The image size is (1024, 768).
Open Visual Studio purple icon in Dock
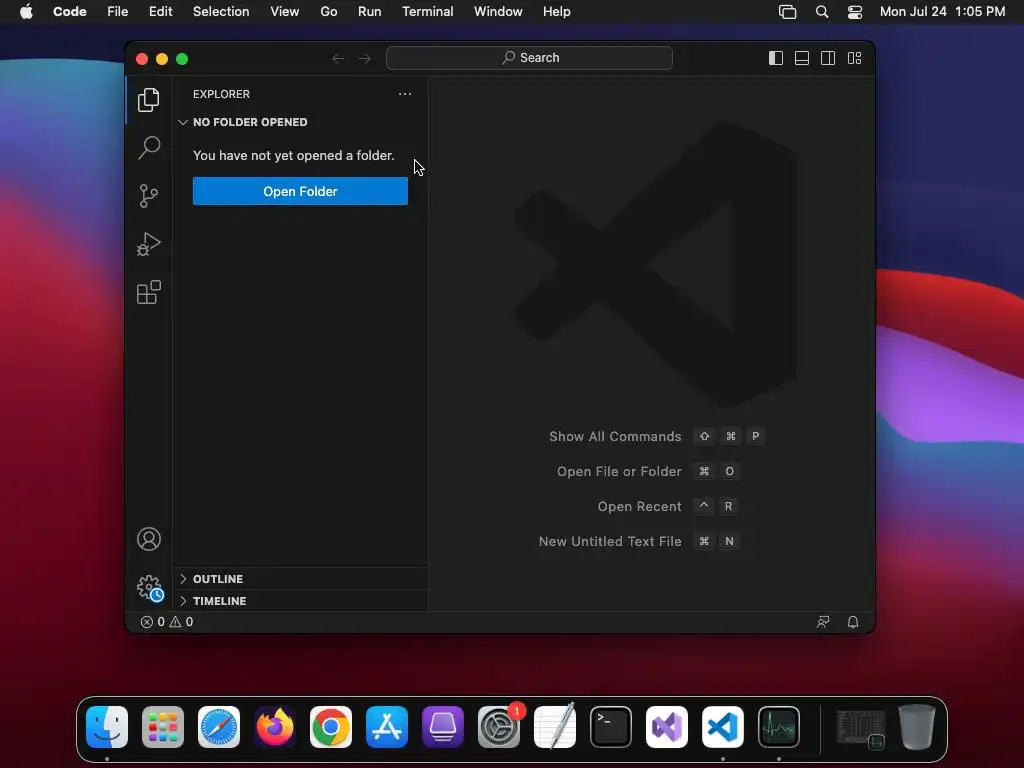pos(667,727)
